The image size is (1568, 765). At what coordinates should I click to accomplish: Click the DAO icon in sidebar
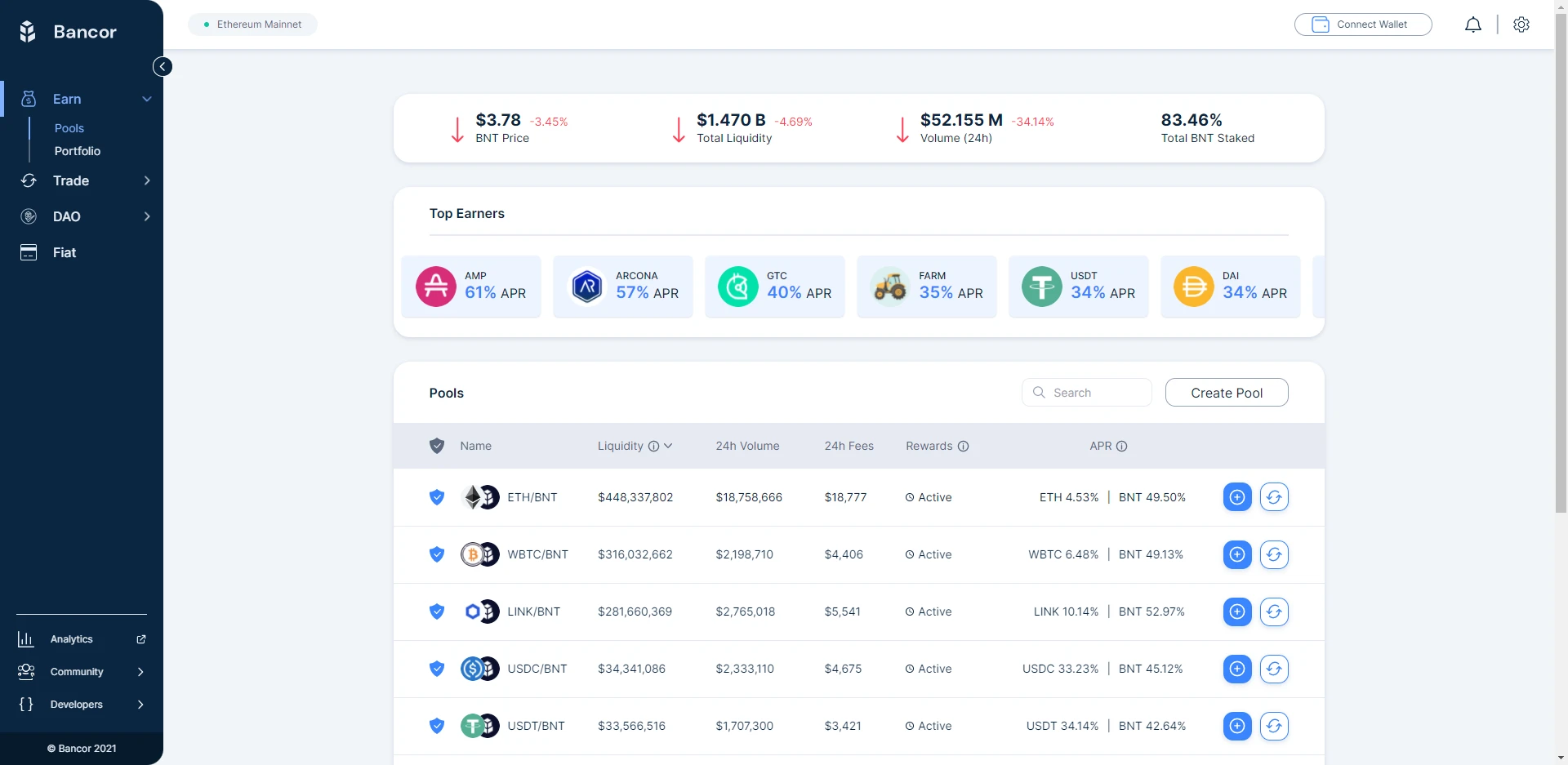[x=29, y=216]
